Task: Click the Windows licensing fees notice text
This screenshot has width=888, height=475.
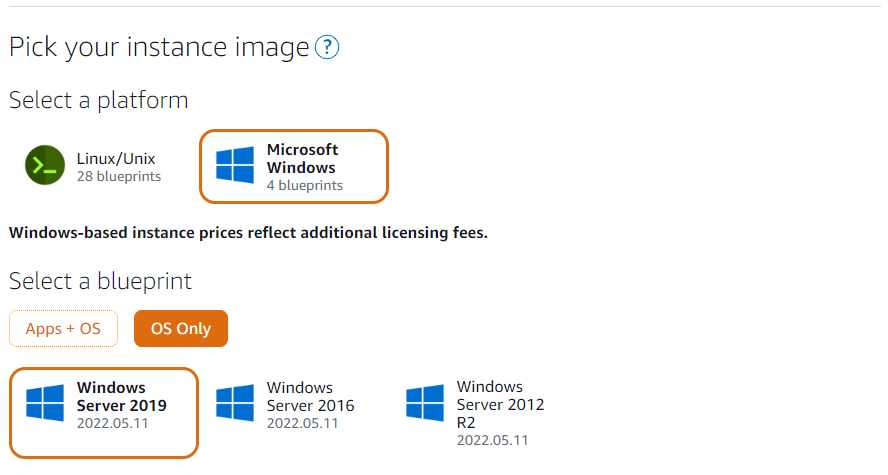Action: click(x=248, y=233)
